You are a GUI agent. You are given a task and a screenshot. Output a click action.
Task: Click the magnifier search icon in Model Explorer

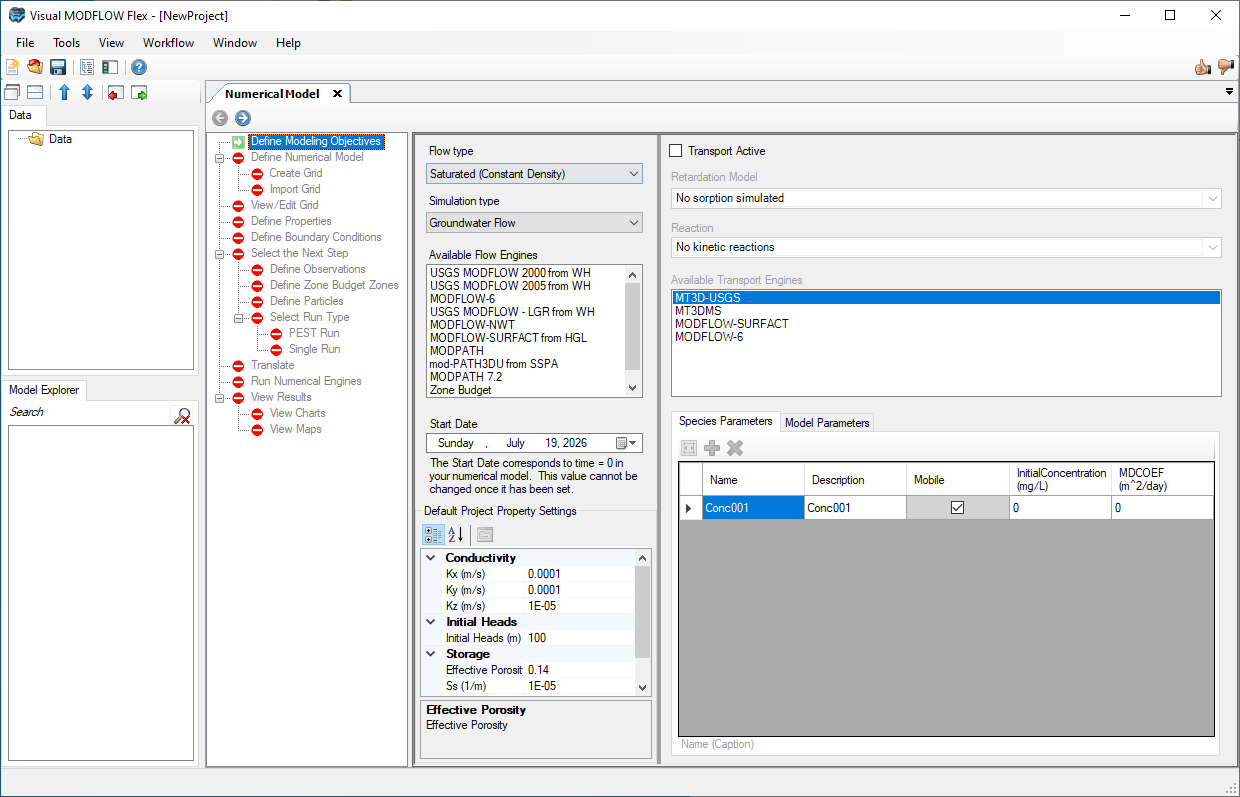(183, 415)
